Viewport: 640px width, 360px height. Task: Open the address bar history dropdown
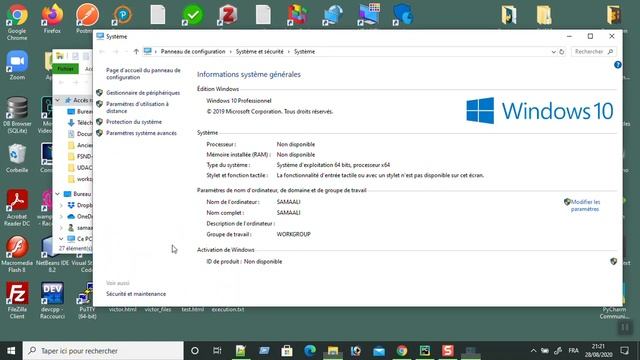[553, 52]
